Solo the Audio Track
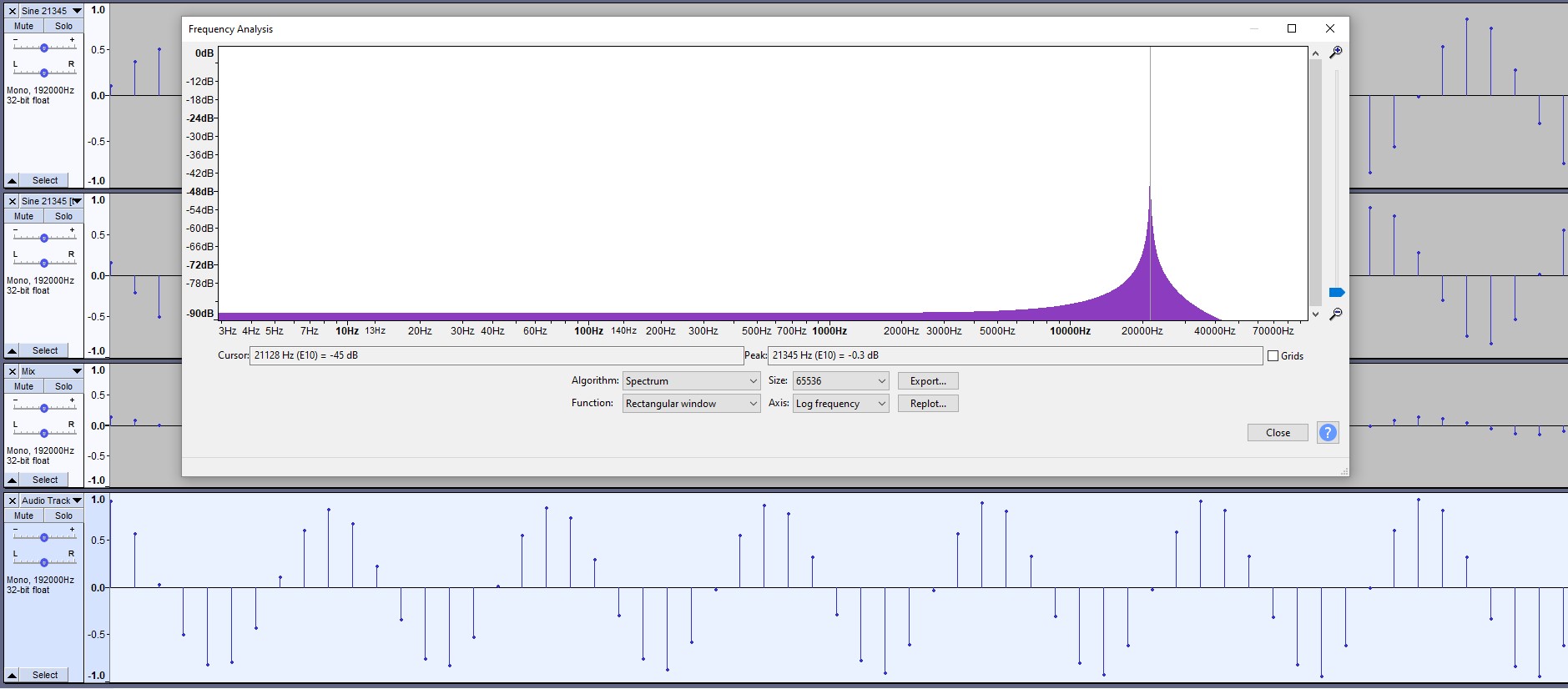 (63, 515)
